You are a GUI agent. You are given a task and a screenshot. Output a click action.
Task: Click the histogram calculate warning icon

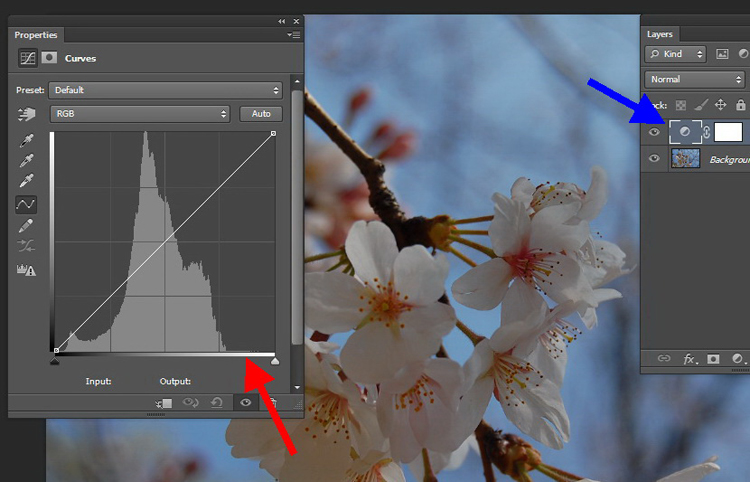click(26, 270)
